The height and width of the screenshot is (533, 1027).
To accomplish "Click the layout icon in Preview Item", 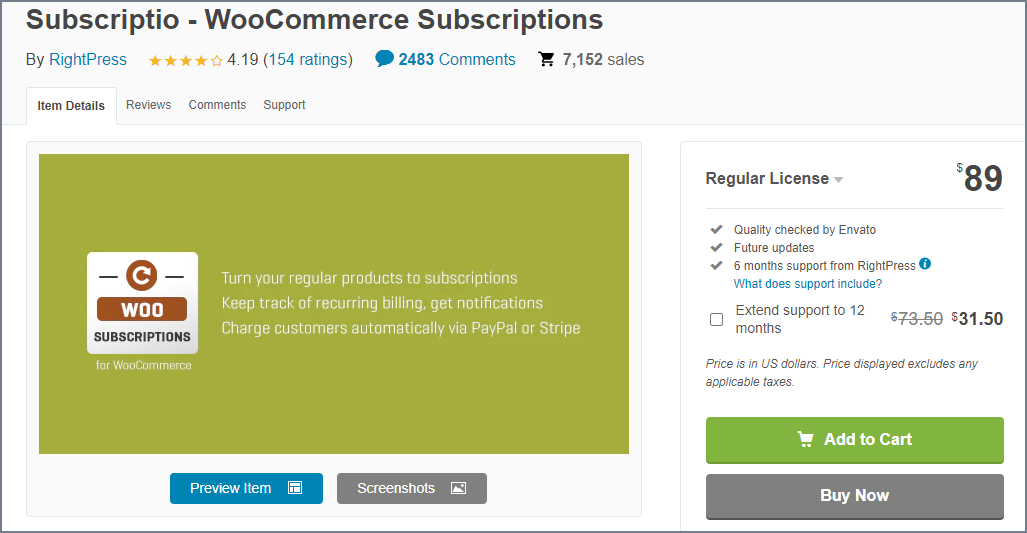I will click(x=295, y=488).
